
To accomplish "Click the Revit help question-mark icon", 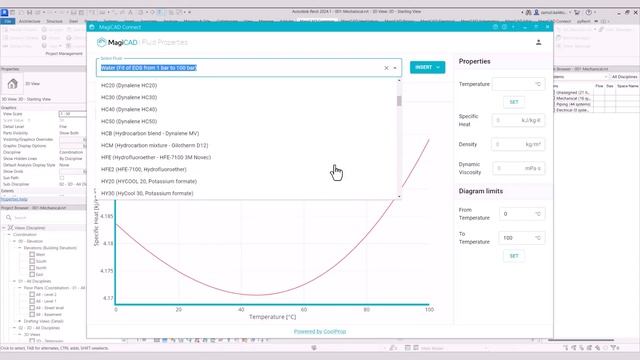I will click(589, 13).
